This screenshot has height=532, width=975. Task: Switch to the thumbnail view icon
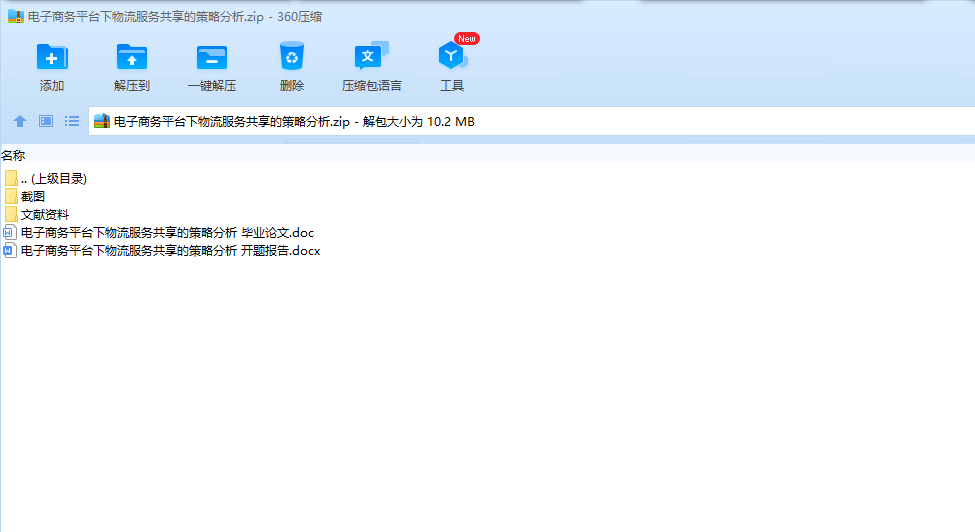pyautogui.click(x=46, y=121)
